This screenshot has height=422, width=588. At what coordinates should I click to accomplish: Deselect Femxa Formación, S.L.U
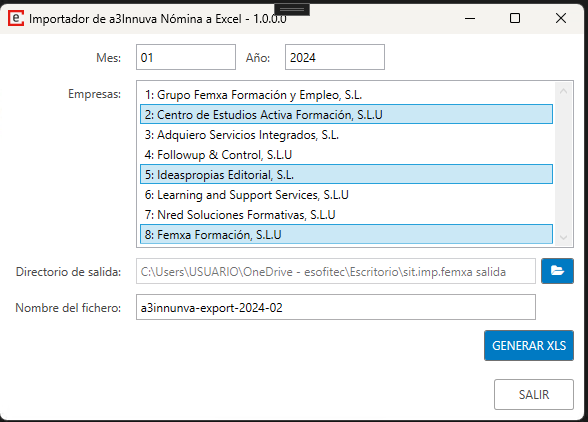(x=346, y=234)
